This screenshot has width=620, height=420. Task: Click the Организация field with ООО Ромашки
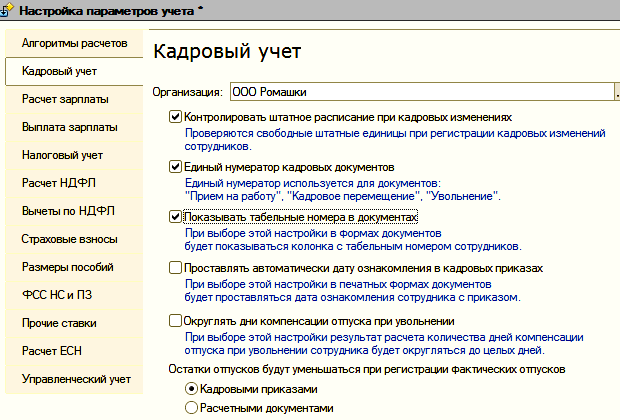click(x=422, y=92)
